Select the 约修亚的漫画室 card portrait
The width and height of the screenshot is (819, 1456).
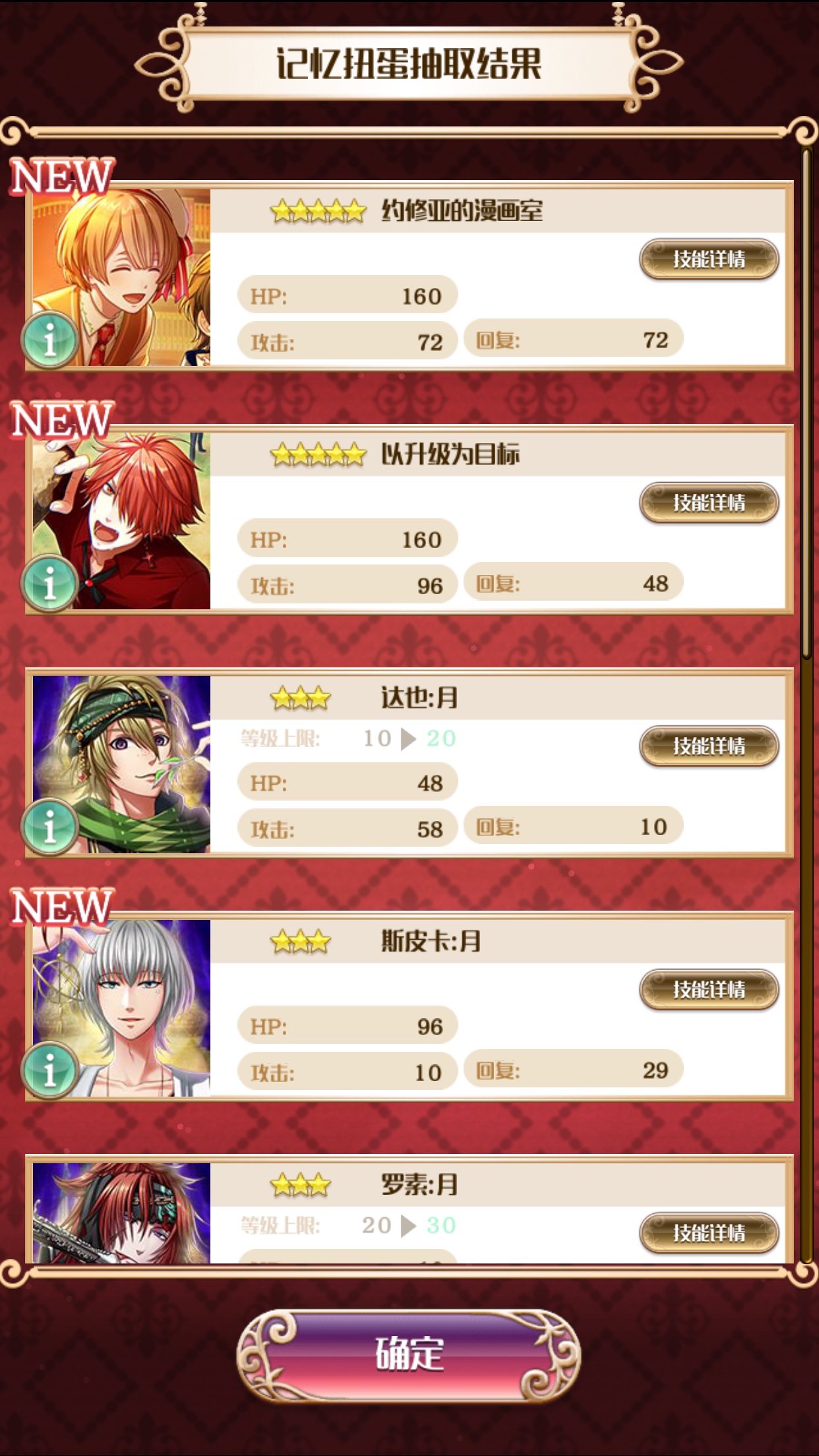(121, 278)
